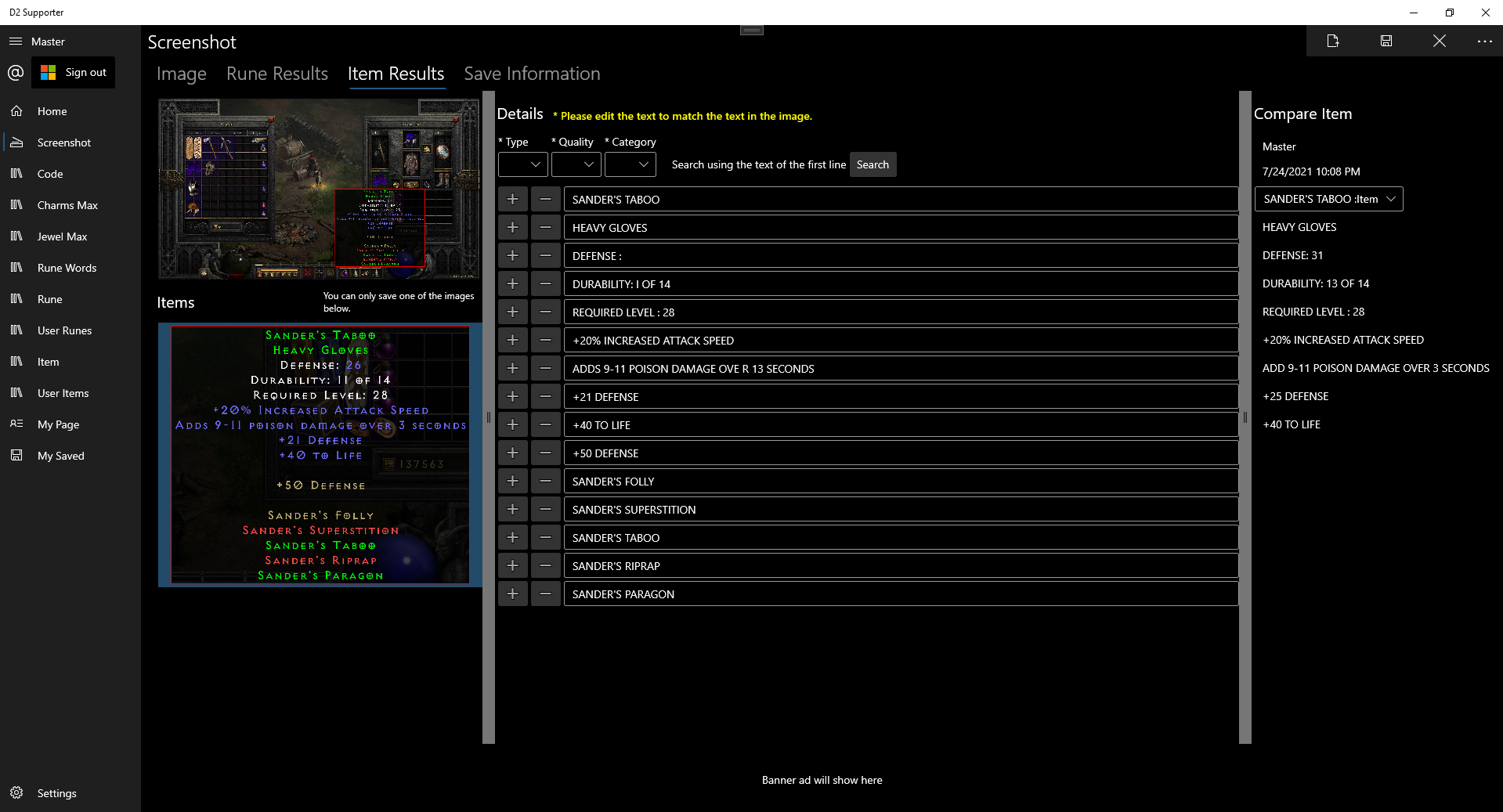
Task: Edit the HEAVY GLOVES text field
Action: [x=901, y=228]
